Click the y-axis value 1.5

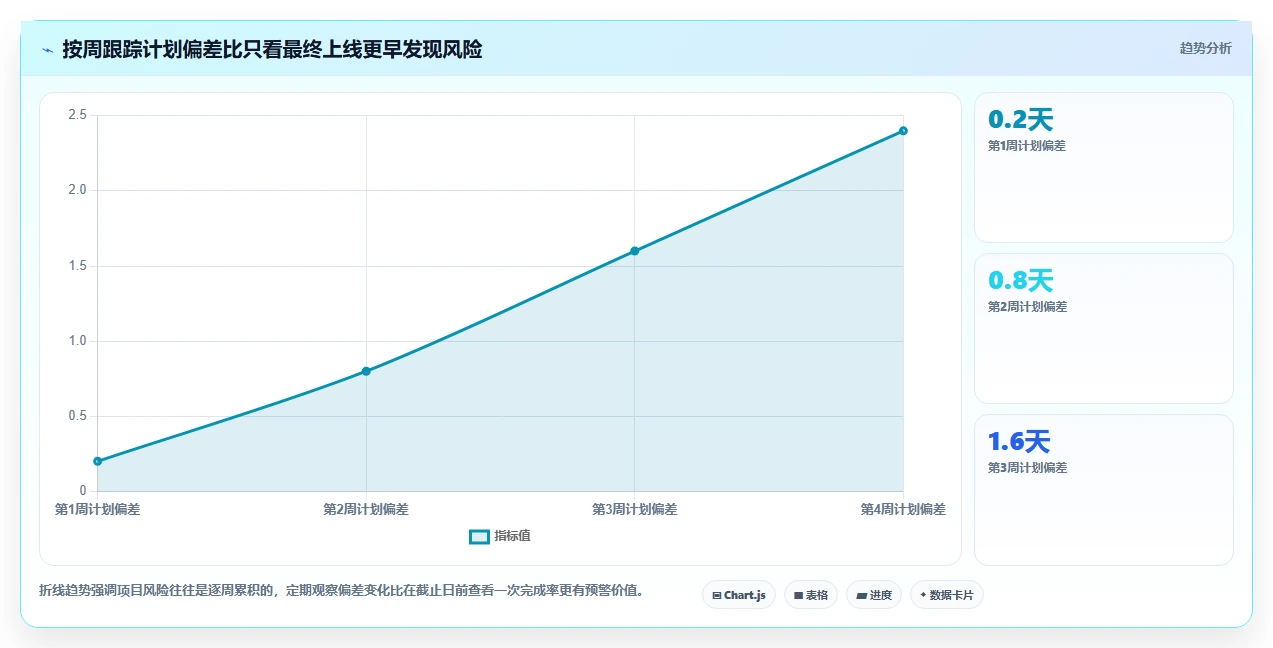[77, 266]
